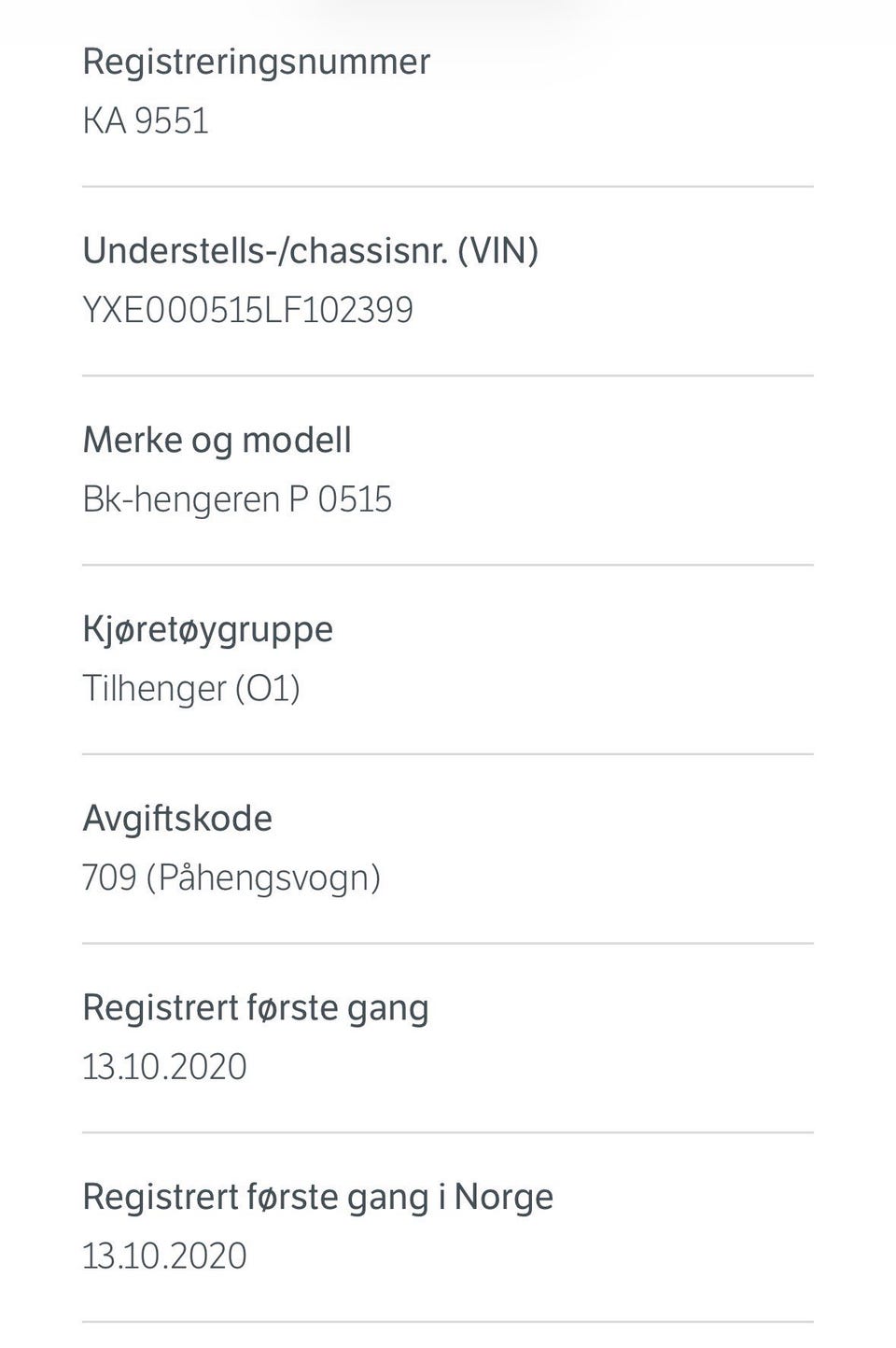Click the divider below Bk-hengeren P 0515
Image resolution: width=896 pixels, height=1348 pixels.
448,565
